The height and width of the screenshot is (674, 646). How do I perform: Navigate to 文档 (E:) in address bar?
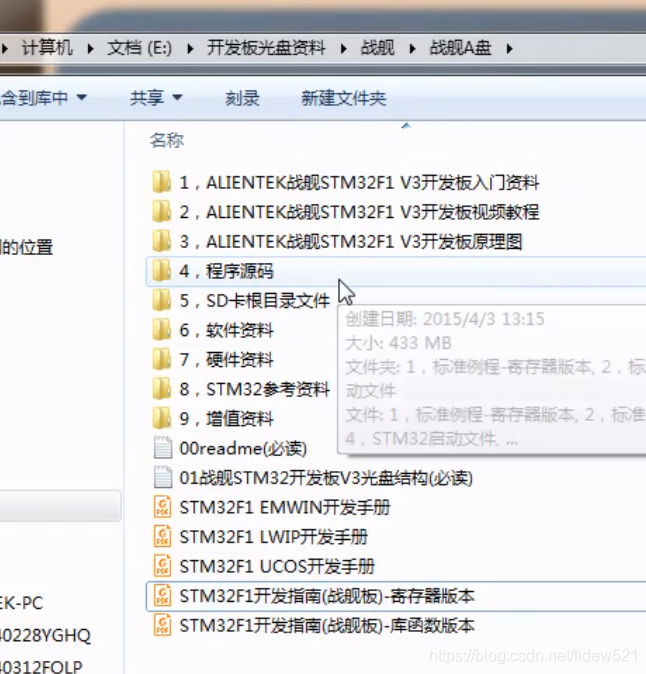[140, 48]
